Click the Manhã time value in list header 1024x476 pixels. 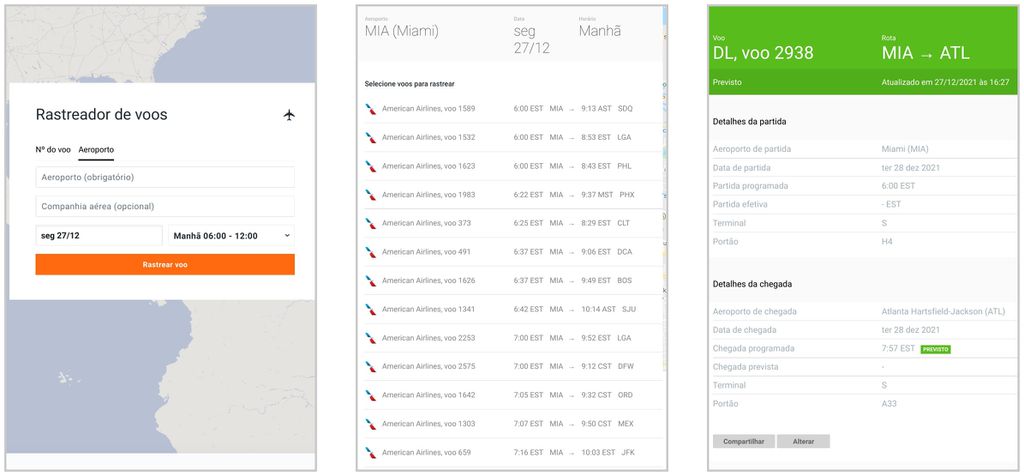tap(600, 31)
